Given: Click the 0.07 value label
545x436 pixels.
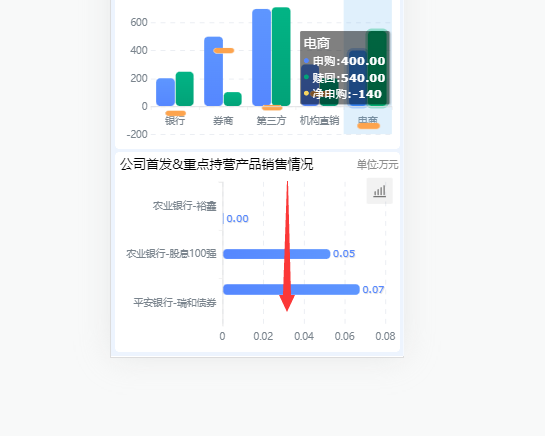Looking at the screenshot, I should (x=373, y=290).
